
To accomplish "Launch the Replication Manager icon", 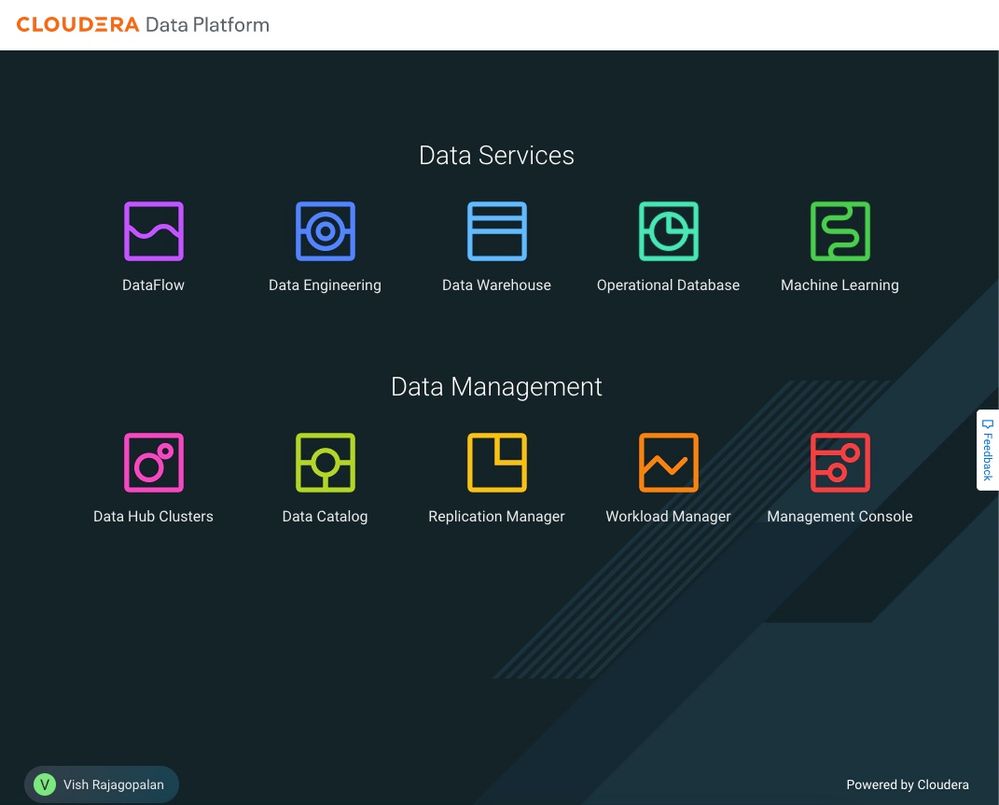I will [497, 462].
